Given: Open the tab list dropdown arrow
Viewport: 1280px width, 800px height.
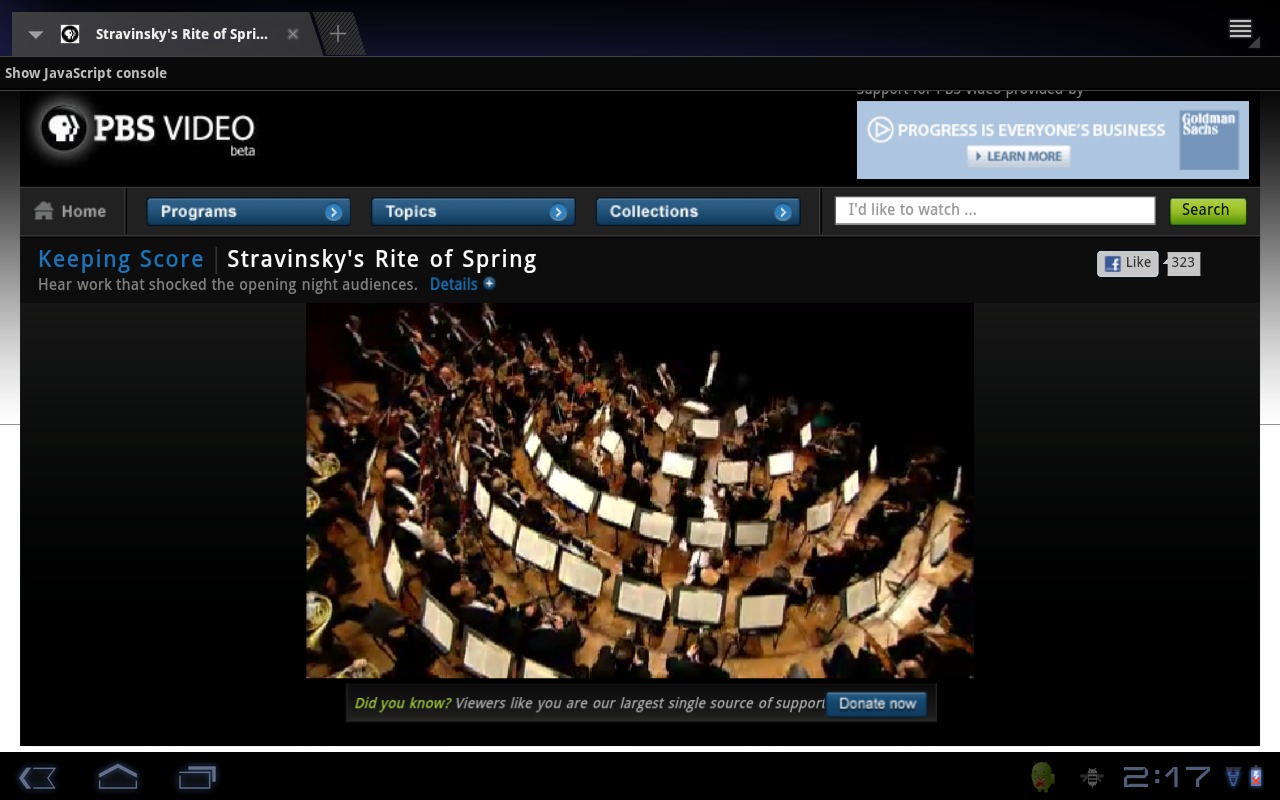Looking at the screenshot, I should click(x=35, y=34).
